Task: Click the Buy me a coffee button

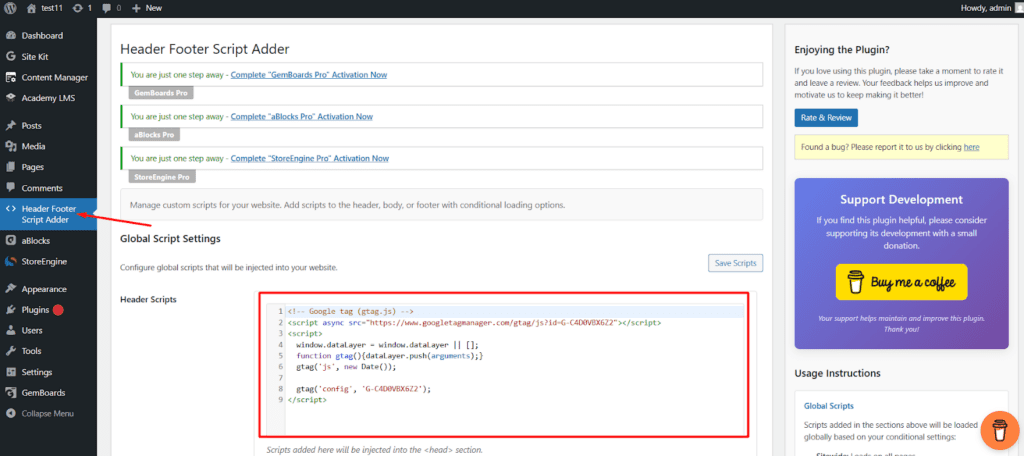Action: (901, 282)
